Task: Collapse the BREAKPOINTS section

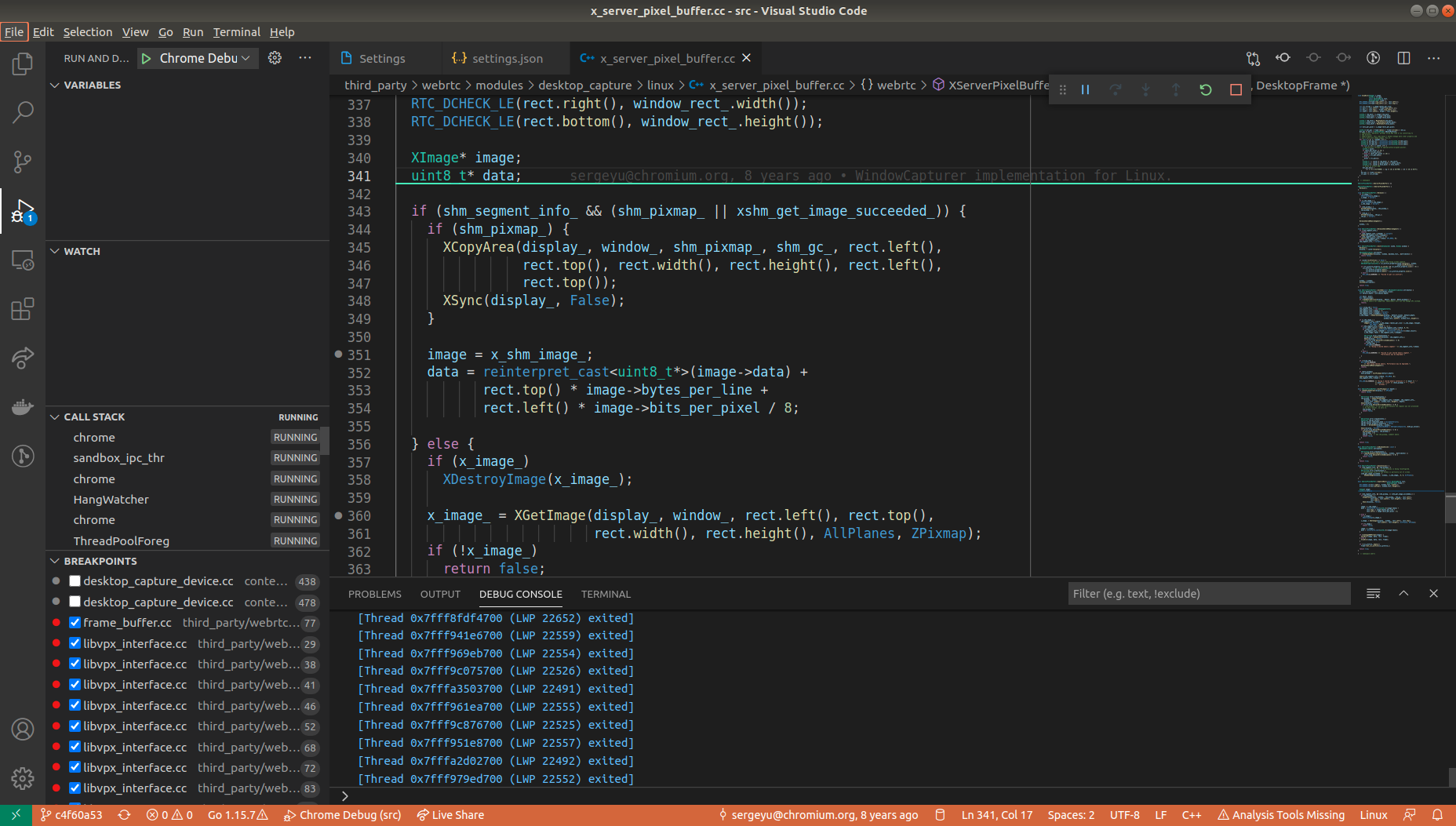Action: [100, 561]
